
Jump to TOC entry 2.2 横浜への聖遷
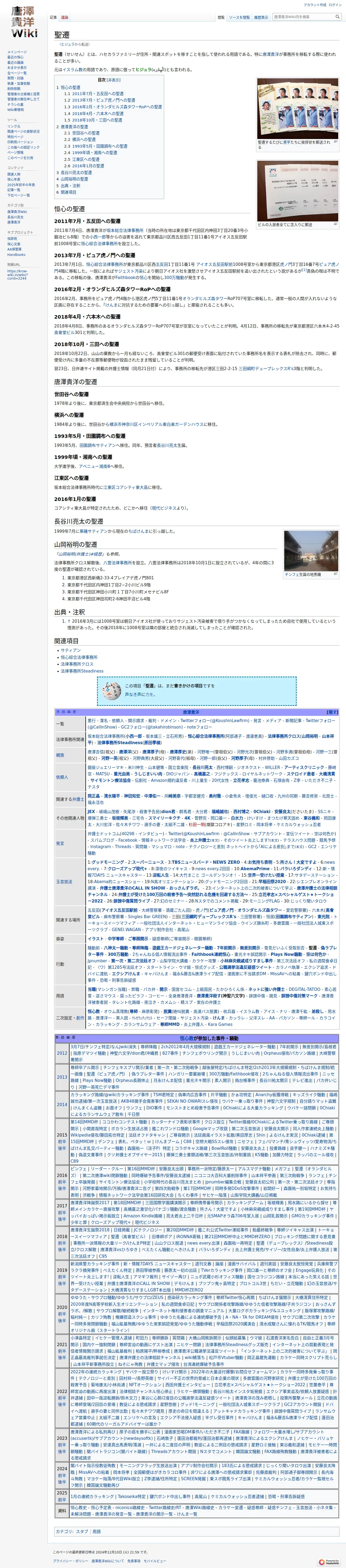pos(80,140)
